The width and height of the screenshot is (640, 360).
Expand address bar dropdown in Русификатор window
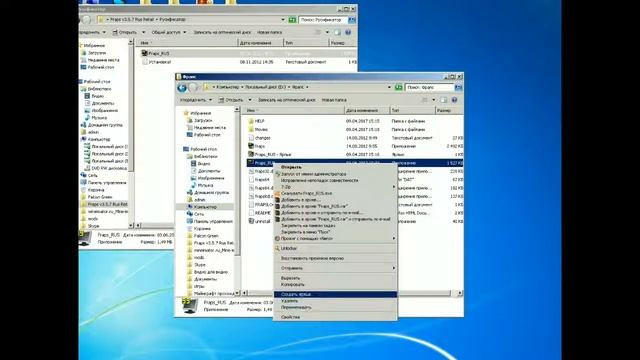click(x=283, y=20)
